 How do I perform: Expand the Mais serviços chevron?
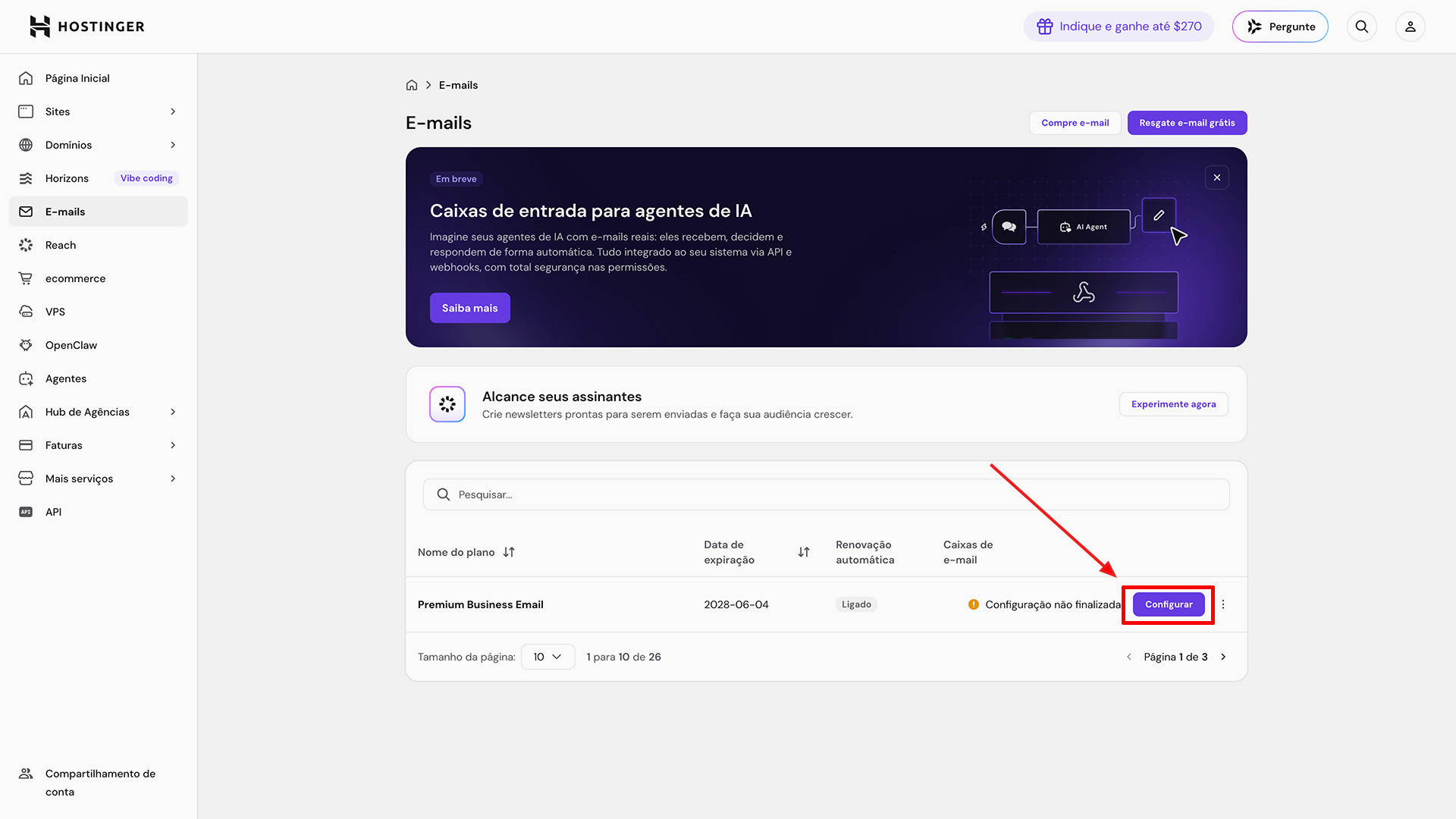tap(173, 479)
